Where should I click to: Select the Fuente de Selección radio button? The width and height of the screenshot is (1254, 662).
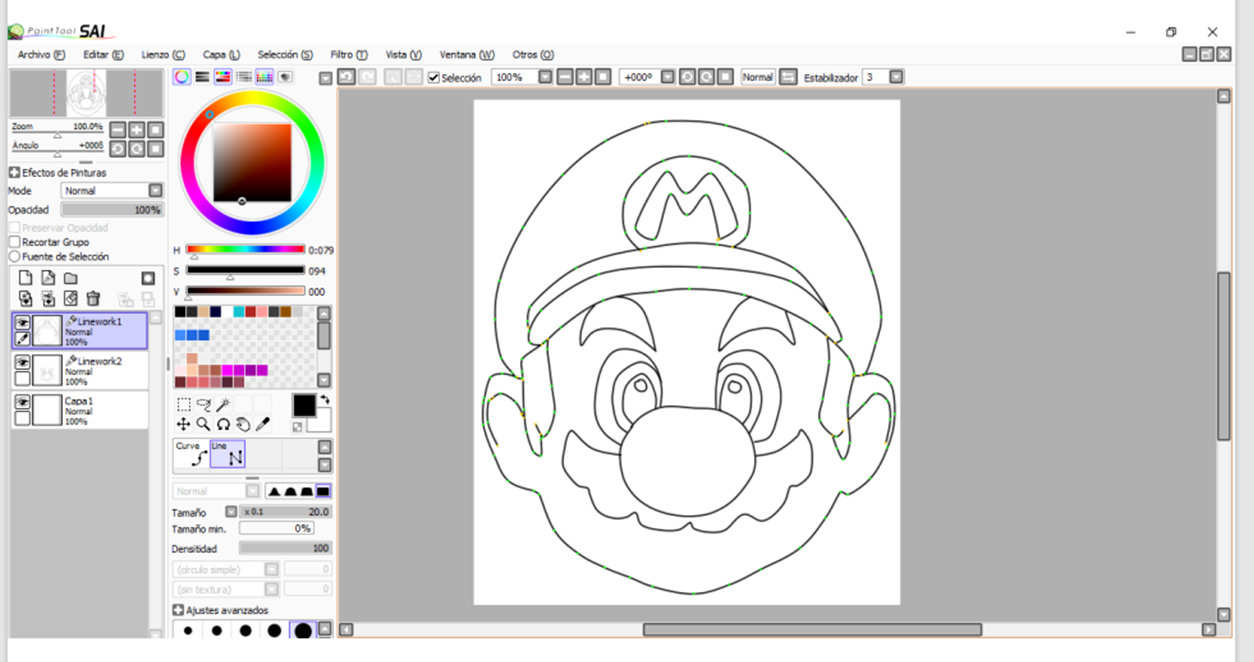click(14, 257)
